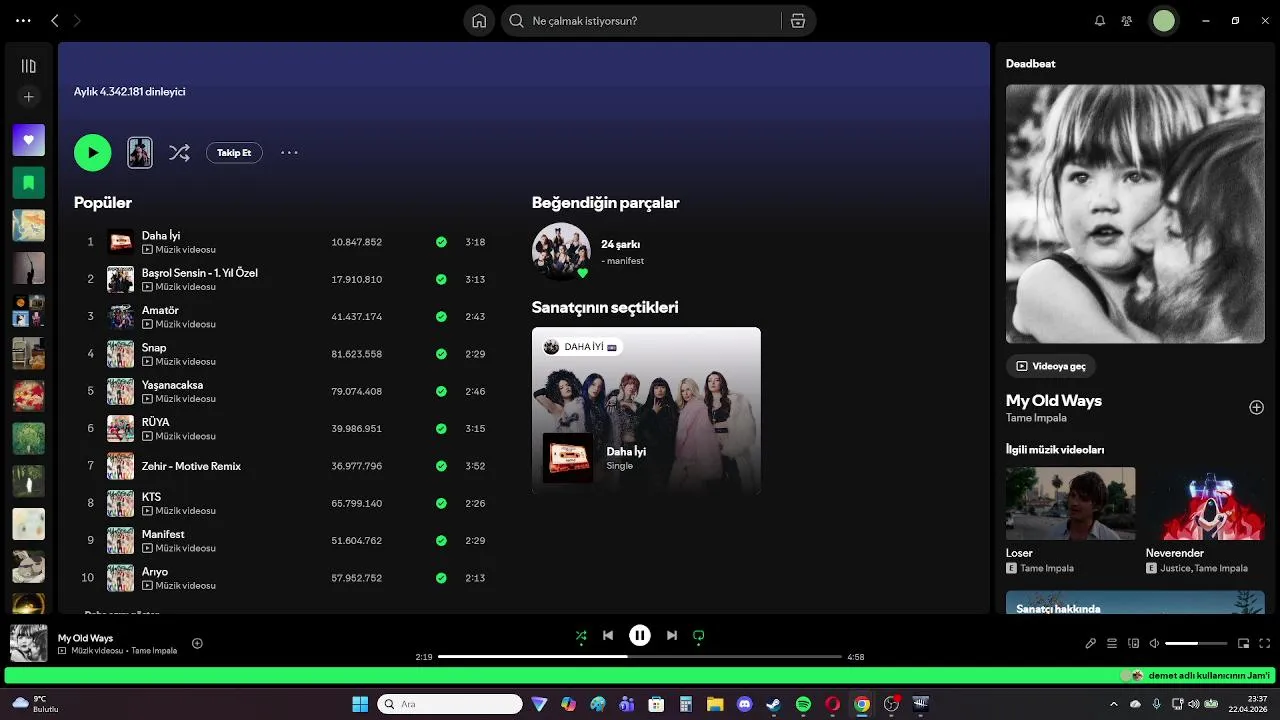Open Steam from the Windows taskbar

pyautogui.click(x=773, y=704)
